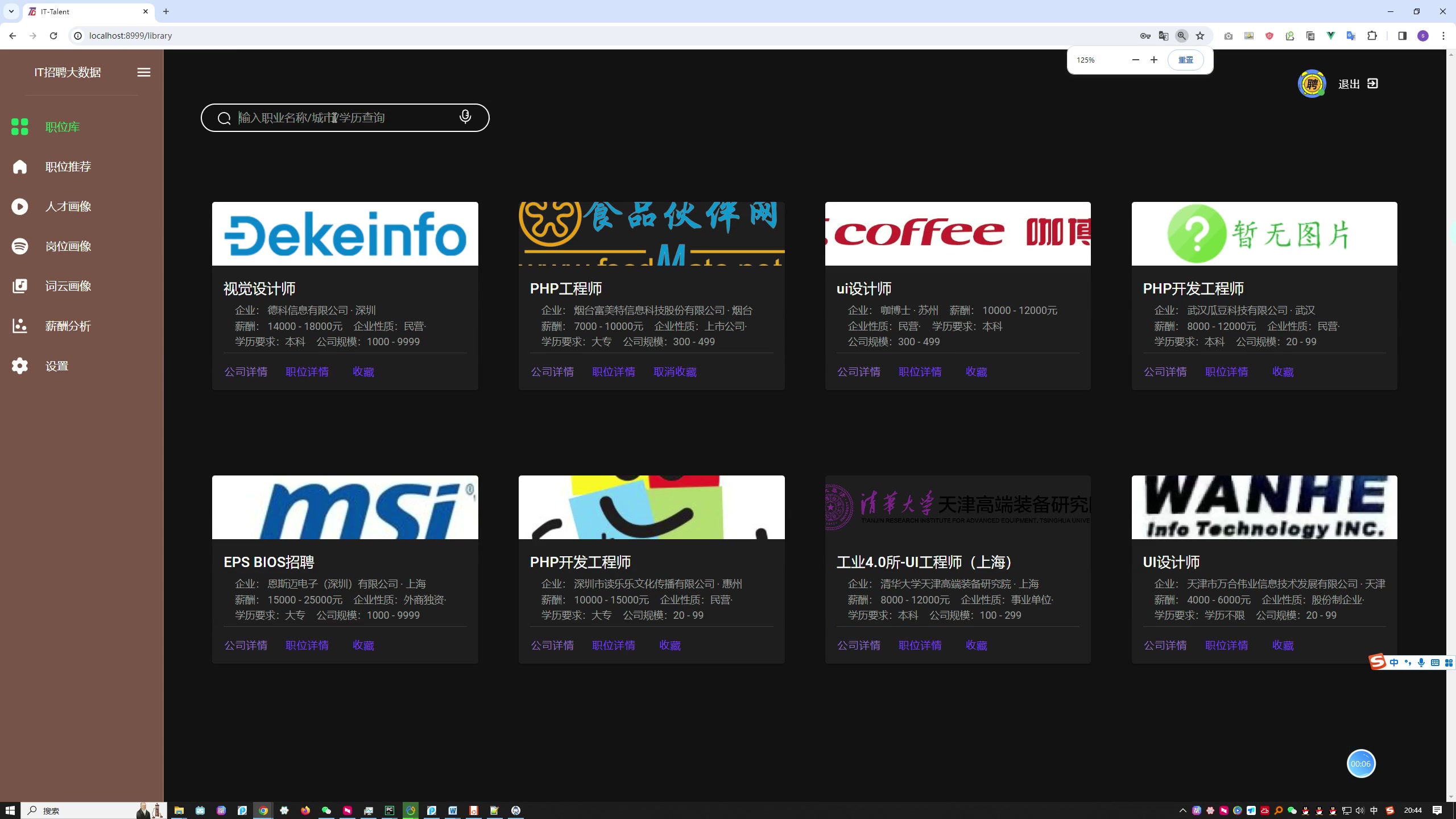Click 取消收藏 on PHP工程师 card
Viewport: 1456px width, 819px height.
click(675, 371)
